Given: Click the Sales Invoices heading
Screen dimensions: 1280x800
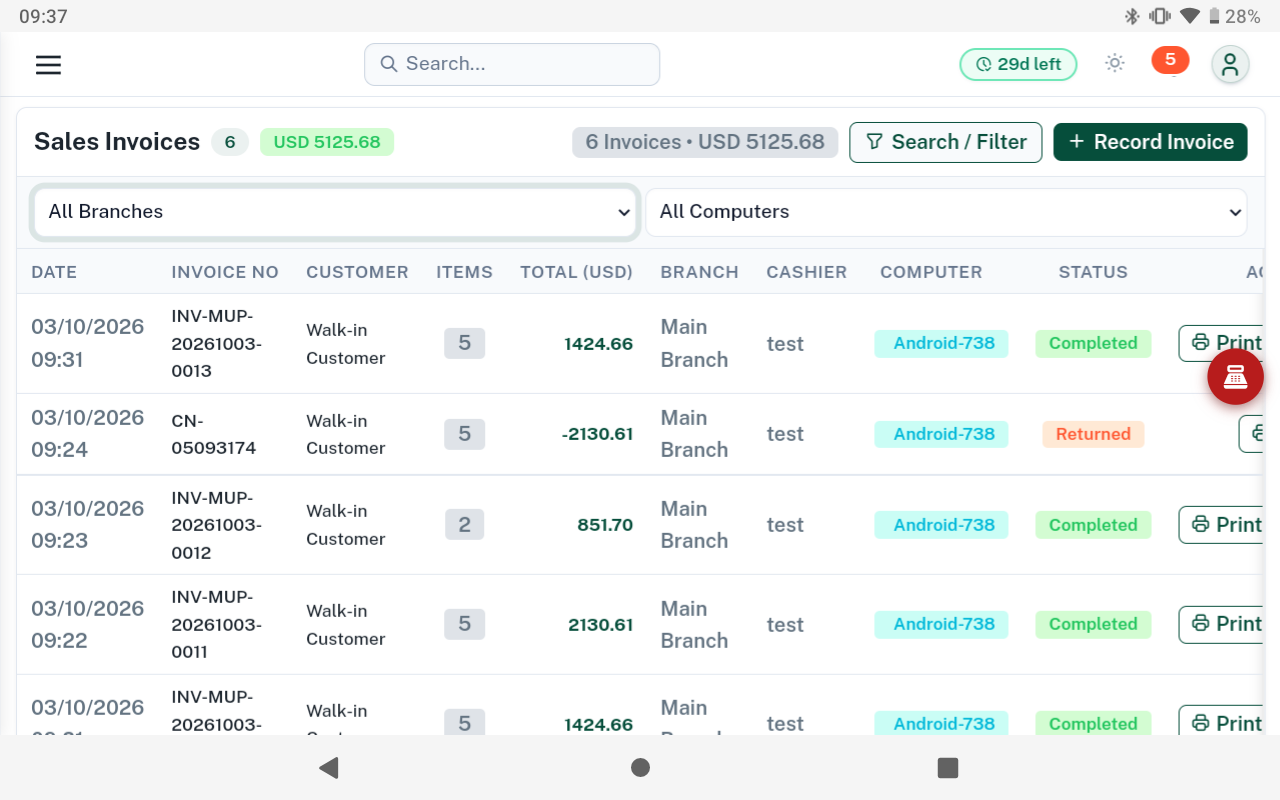Looking at the screenshot, I should pos(117,142).
